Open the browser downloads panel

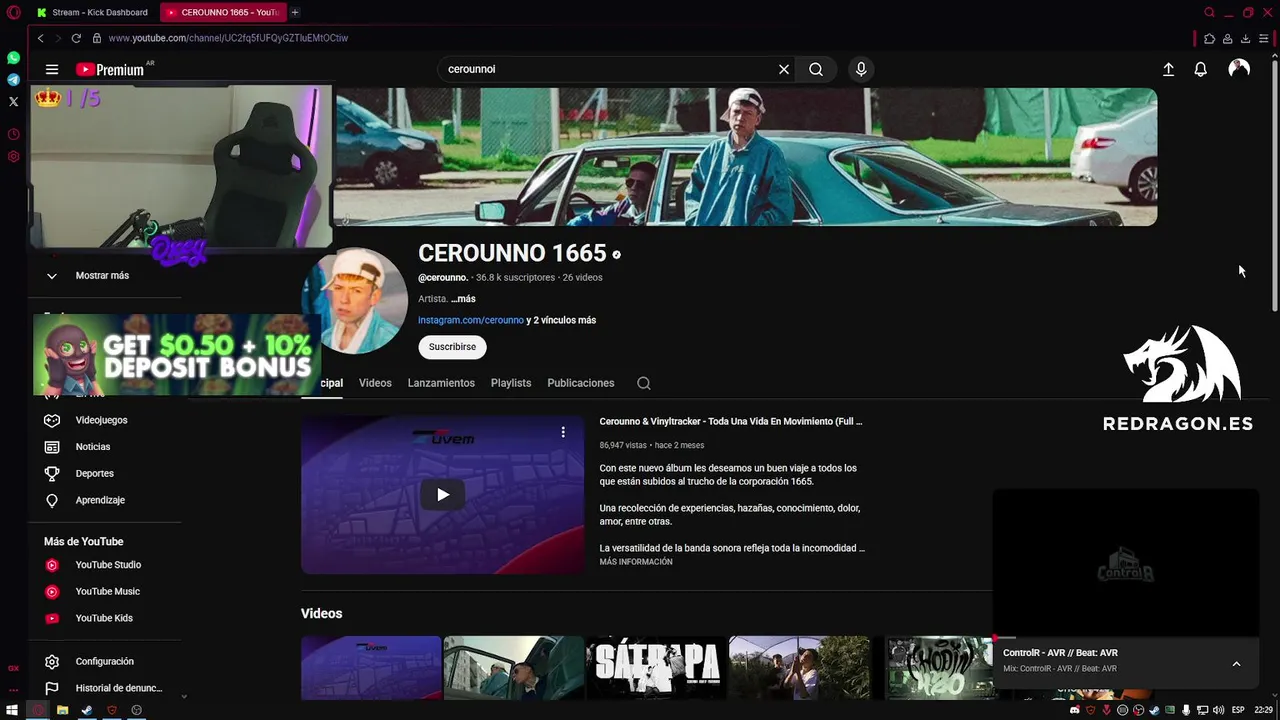pos(1245,38)
